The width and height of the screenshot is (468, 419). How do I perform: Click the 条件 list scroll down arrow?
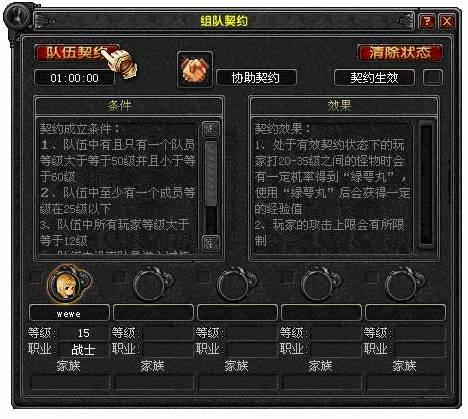(x=211, y=243)
